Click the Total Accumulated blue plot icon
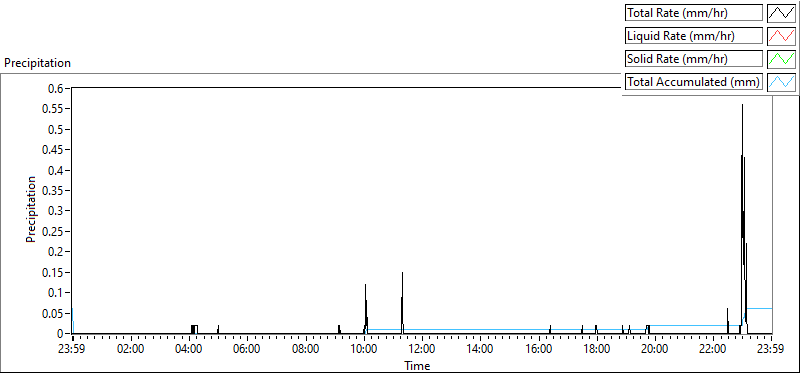Image resolution: width=800 pixels, height=373 pixels. [x=781, y=82]
